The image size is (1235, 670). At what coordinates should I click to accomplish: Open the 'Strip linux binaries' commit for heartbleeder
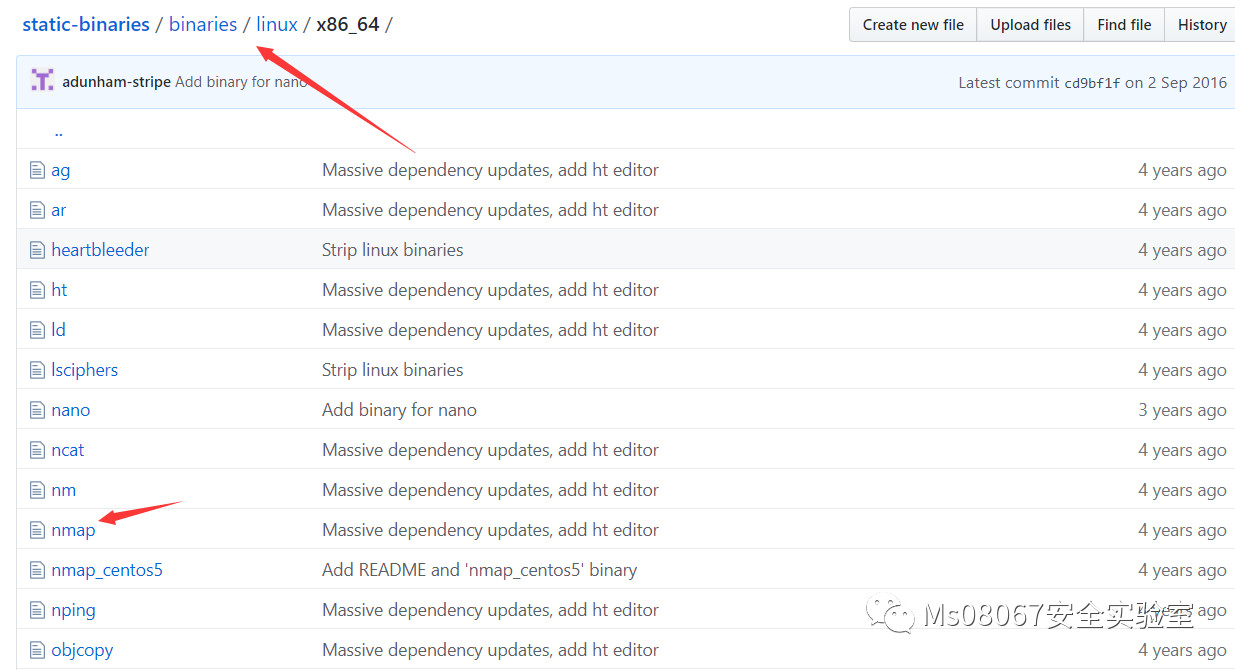click(392, 250)
